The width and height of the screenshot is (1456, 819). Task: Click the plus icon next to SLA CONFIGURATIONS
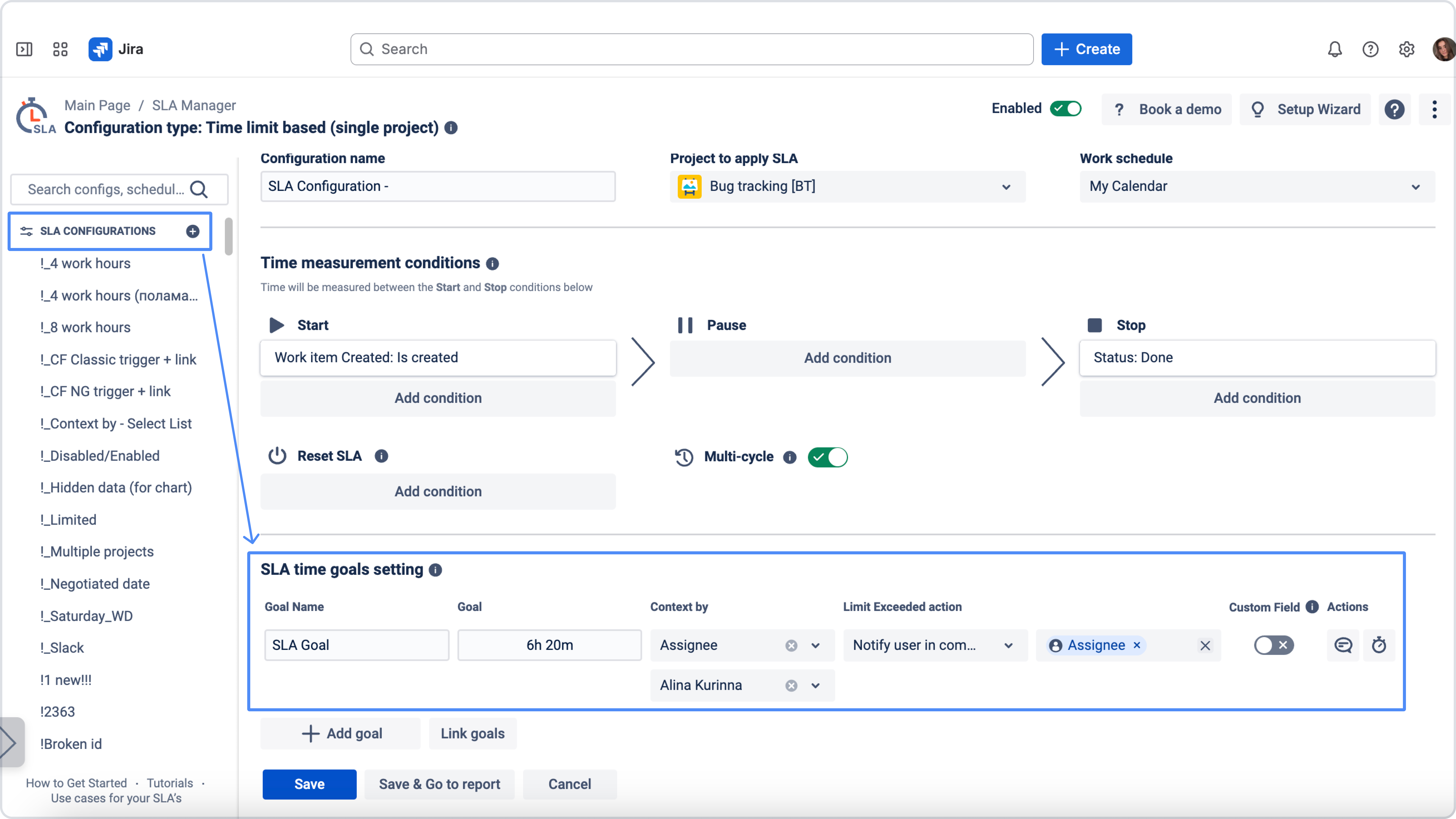point(193,231)
